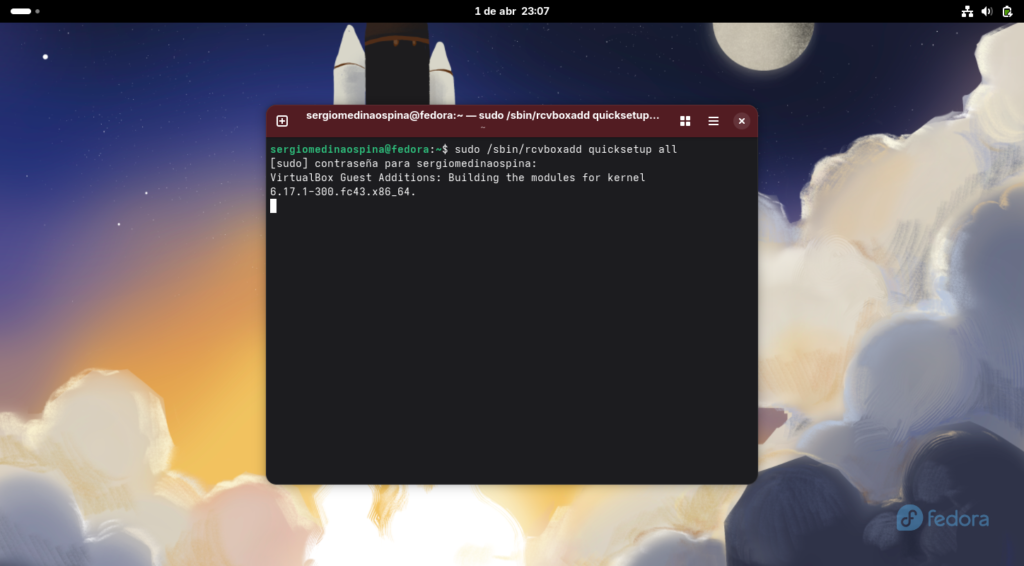Open a new terminal tab
The image size is (1024, 566).
pyautogui.click(x=282, y=121)
